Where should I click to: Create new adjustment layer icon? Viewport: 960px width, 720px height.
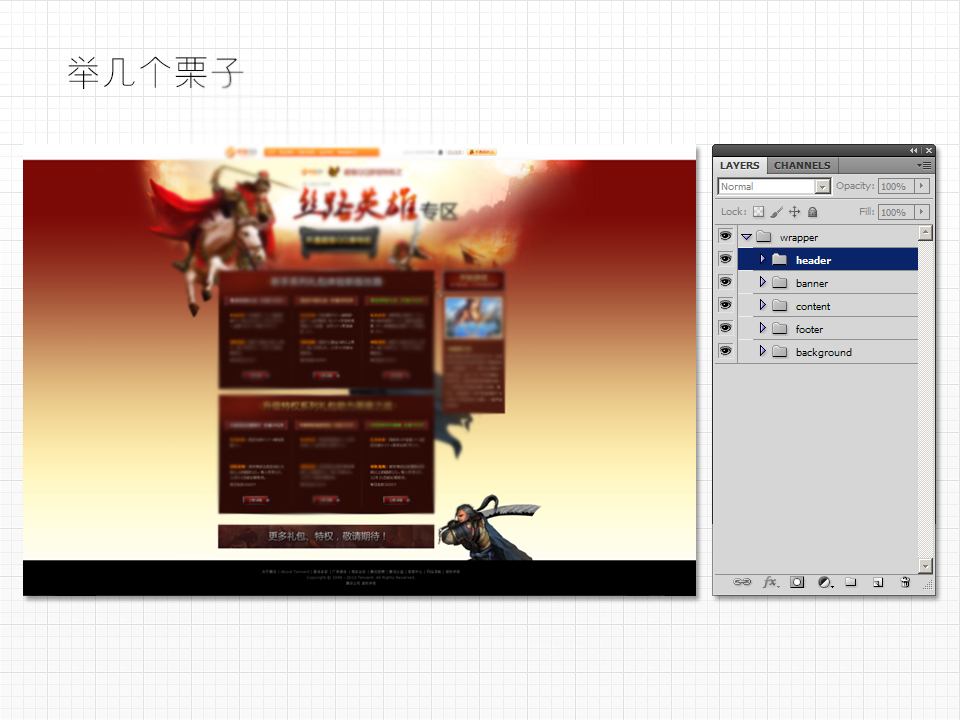pyautogui.click(x=825, y=582)
